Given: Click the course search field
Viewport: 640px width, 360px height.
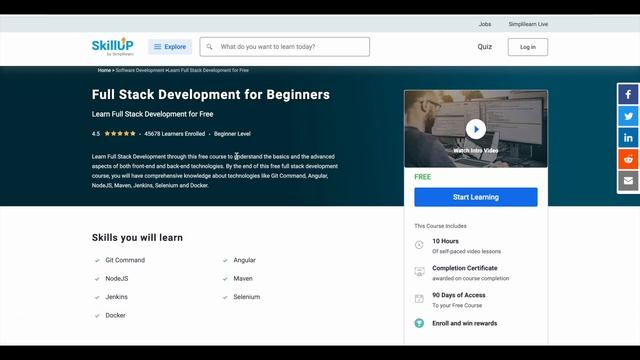Looking at the screenshot, I should point(284,47).
